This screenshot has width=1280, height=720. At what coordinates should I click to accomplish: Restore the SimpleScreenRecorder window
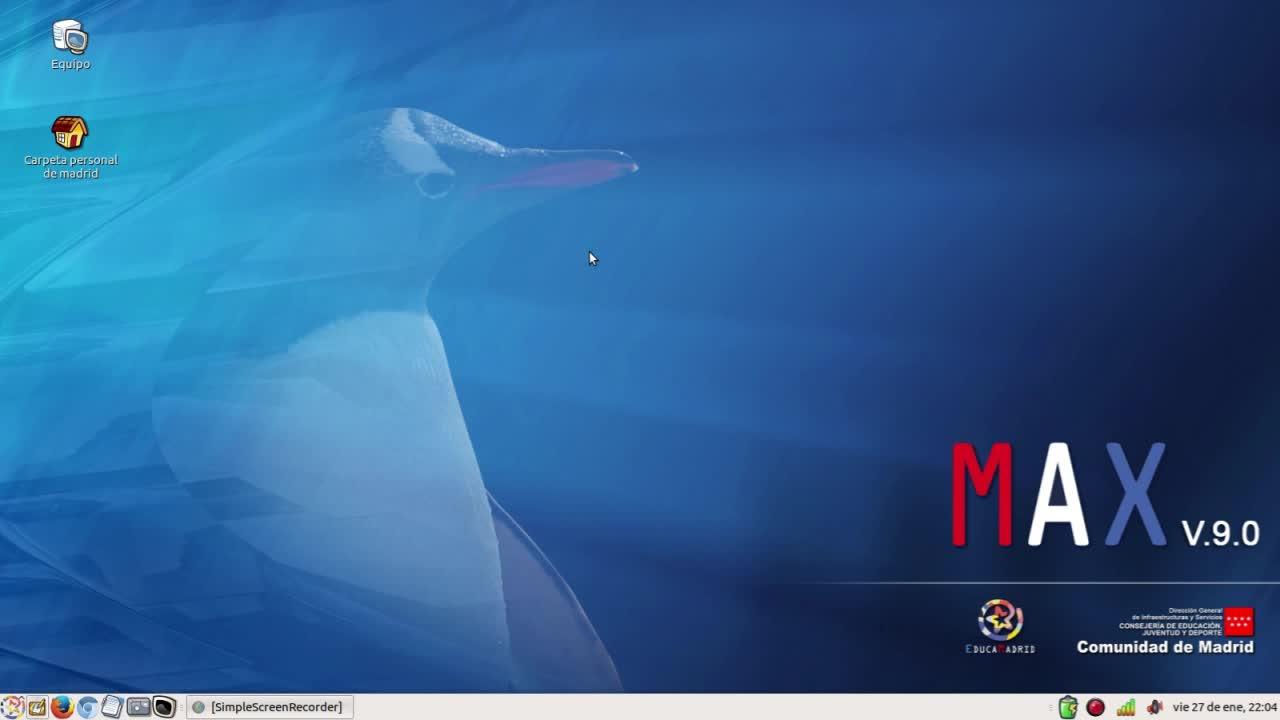coord(269,707)
